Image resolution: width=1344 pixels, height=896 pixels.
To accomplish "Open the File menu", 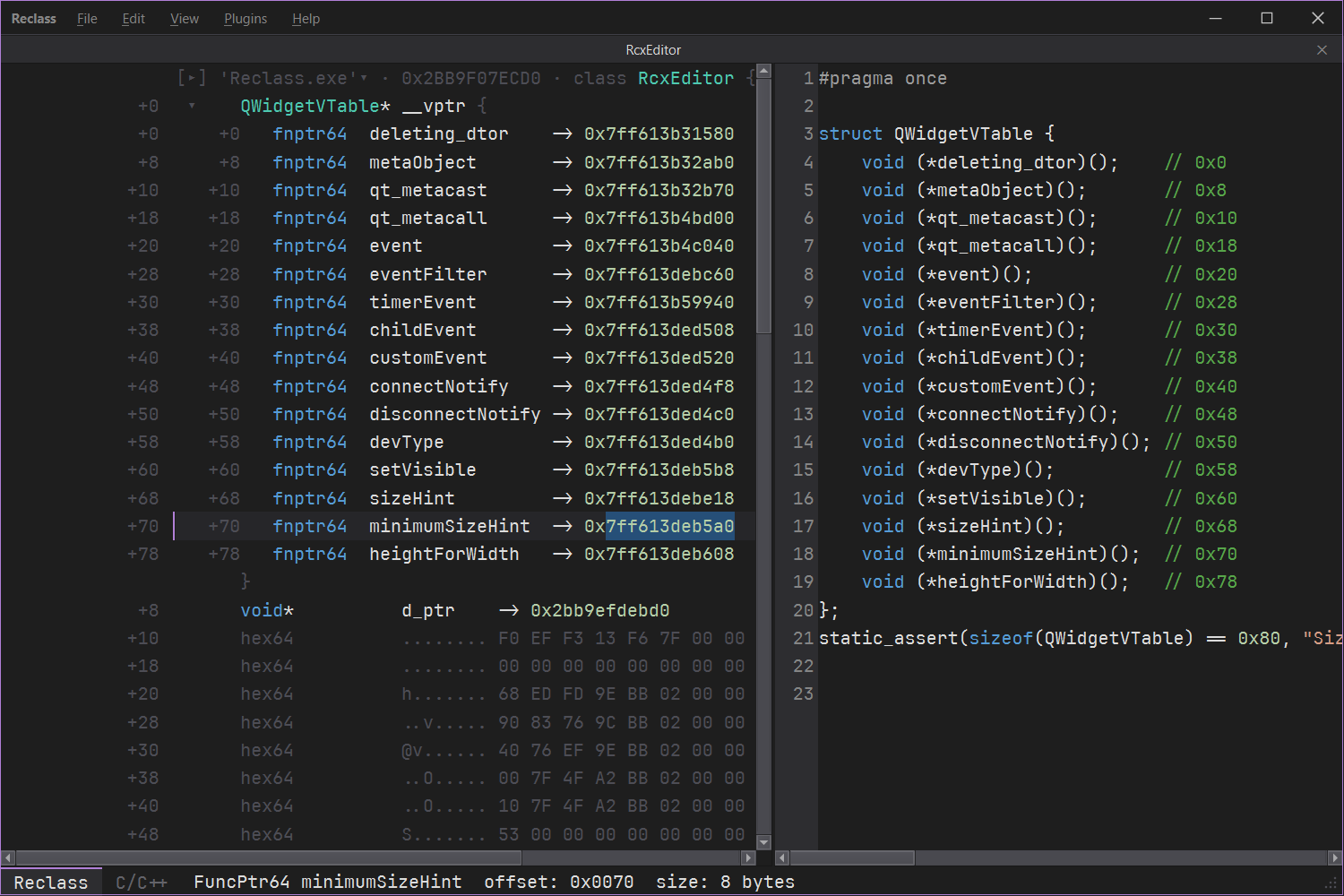I will coord(87,19).
